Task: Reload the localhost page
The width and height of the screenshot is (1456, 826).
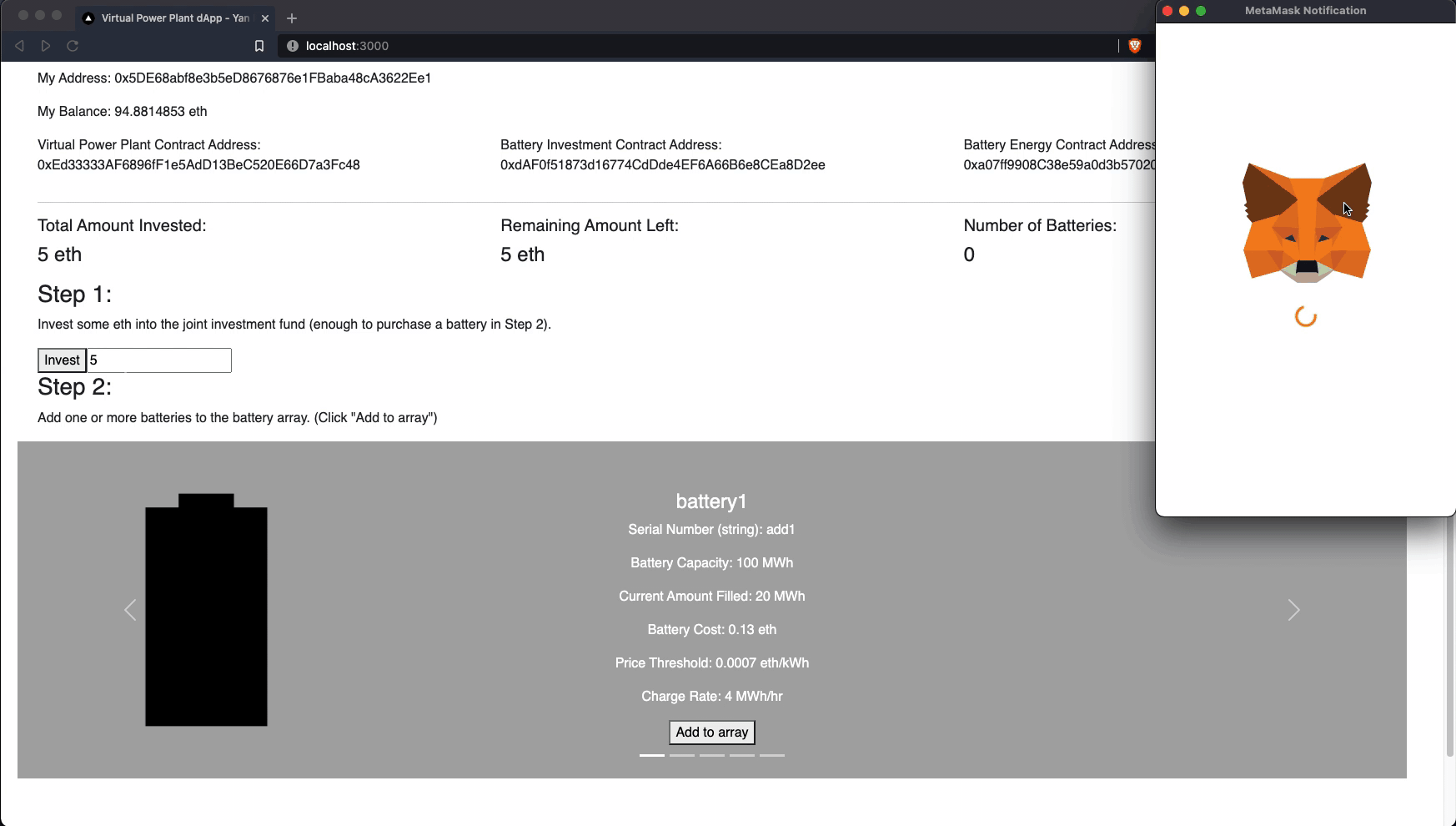Action: pyautogui.click(x=73, y=46)
